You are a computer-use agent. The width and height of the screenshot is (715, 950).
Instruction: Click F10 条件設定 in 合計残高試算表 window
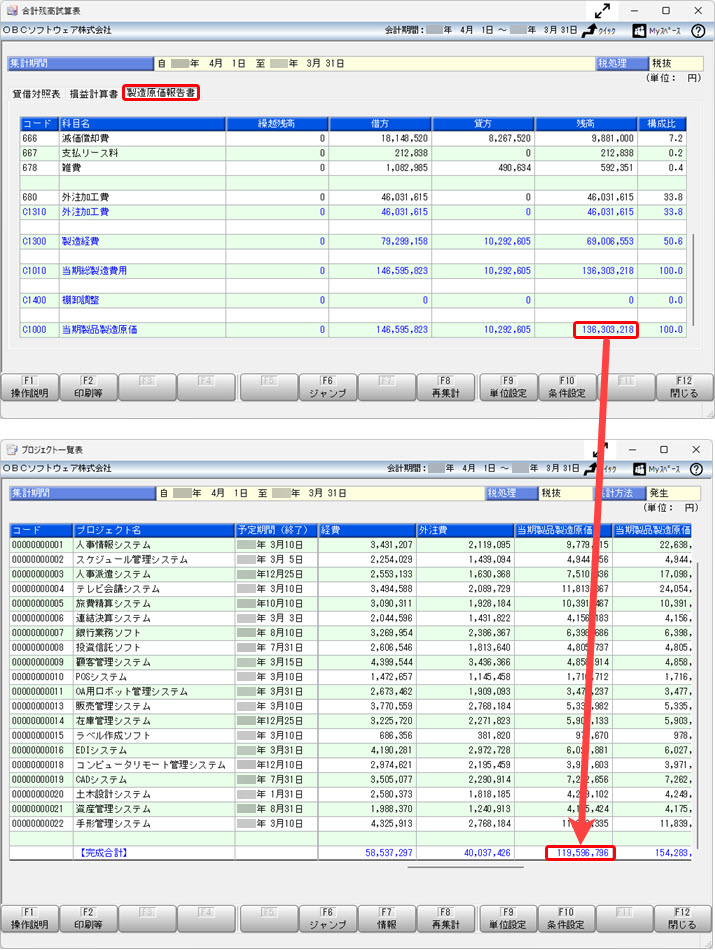[x=567, y=387]
